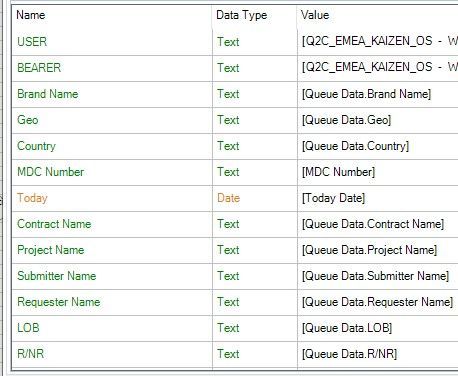Click the [Queue Data.Project Name] value
Screen dimensions: 458x376
click(x=378, y=250)
